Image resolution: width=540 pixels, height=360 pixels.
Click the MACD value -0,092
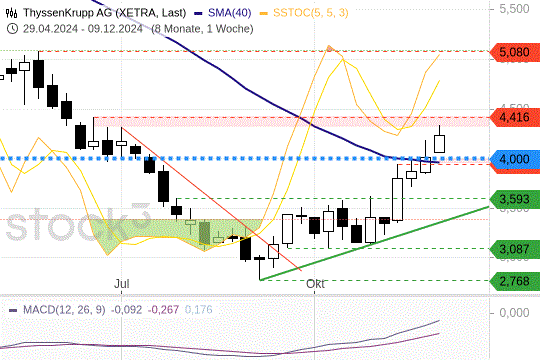click(126, 310)
